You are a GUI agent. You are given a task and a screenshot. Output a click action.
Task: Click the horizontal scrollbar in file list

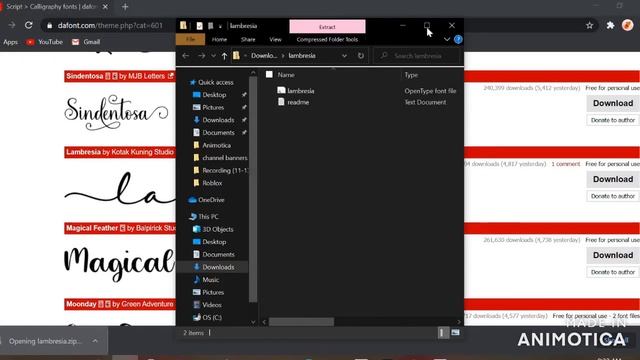(x=302, y=322)
